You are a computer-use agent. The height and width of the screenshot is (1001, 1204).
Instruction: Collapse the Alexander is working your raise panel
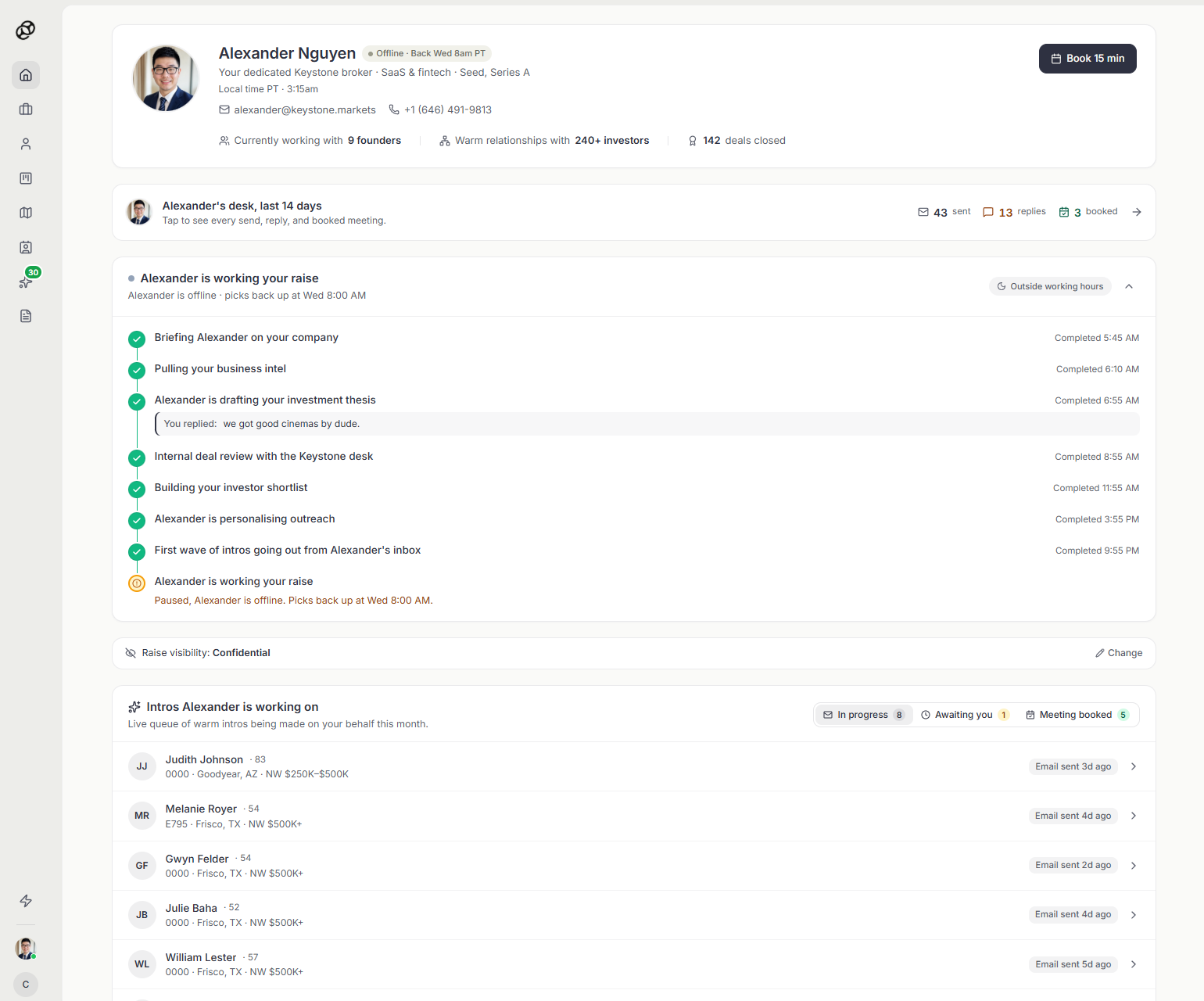pyautogui.click(x=1129, y=286)
